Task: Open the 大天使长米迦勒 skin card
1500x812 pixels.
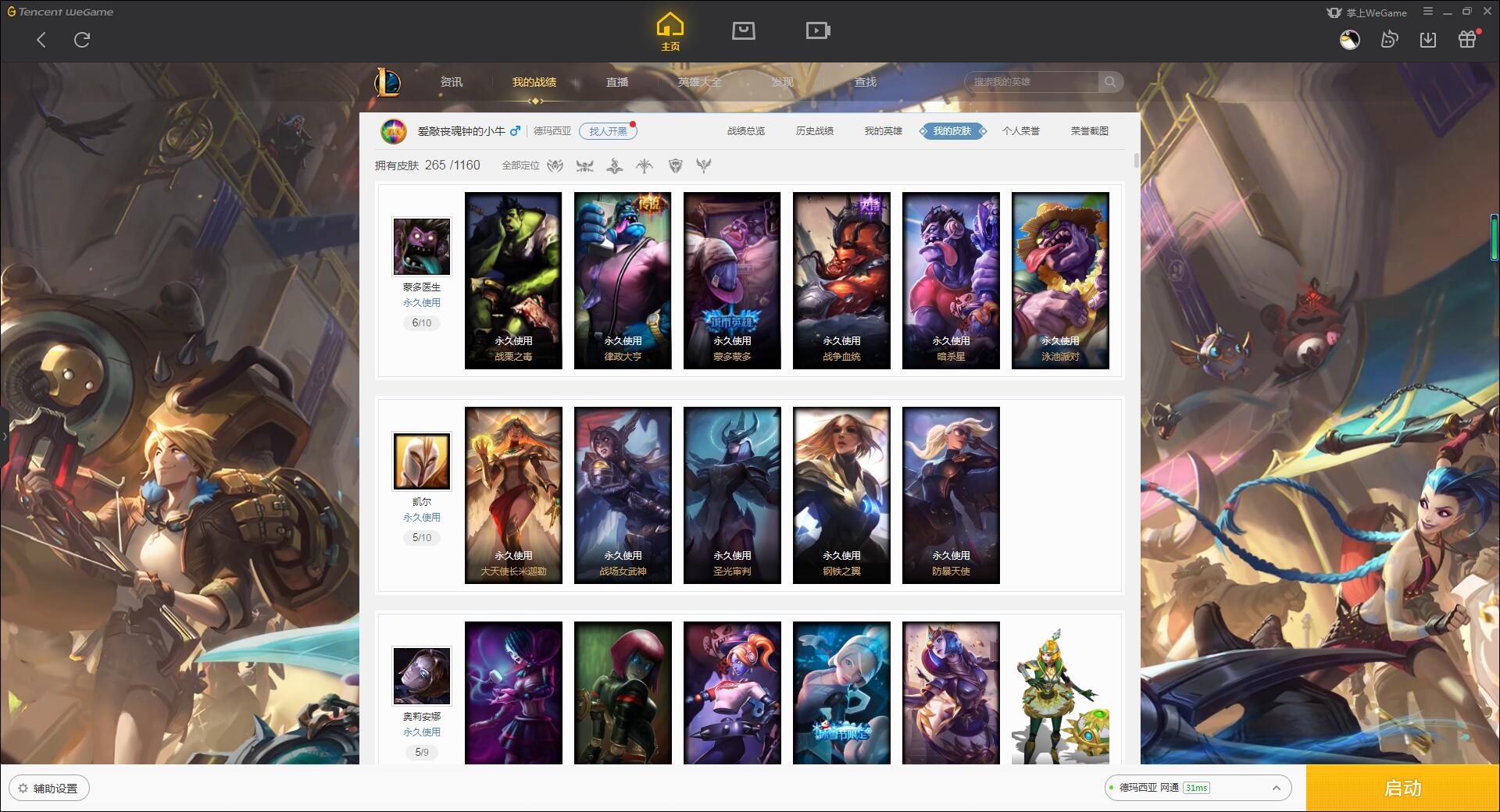Action: pyautogui.click(x=513, y=495)
